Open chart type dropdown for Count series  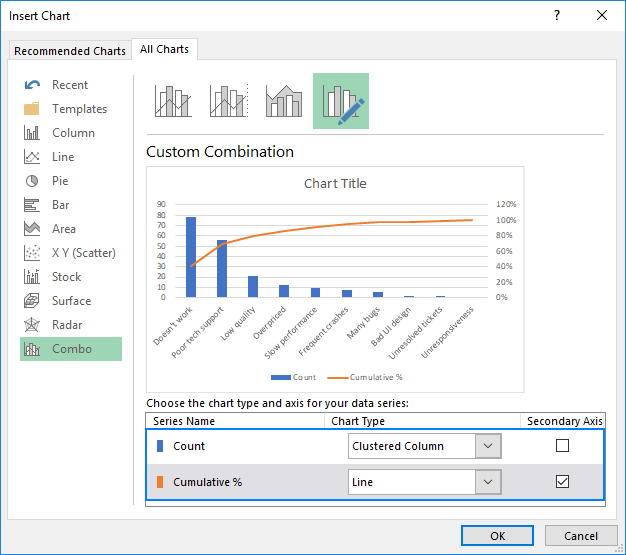tap(488, 446)
